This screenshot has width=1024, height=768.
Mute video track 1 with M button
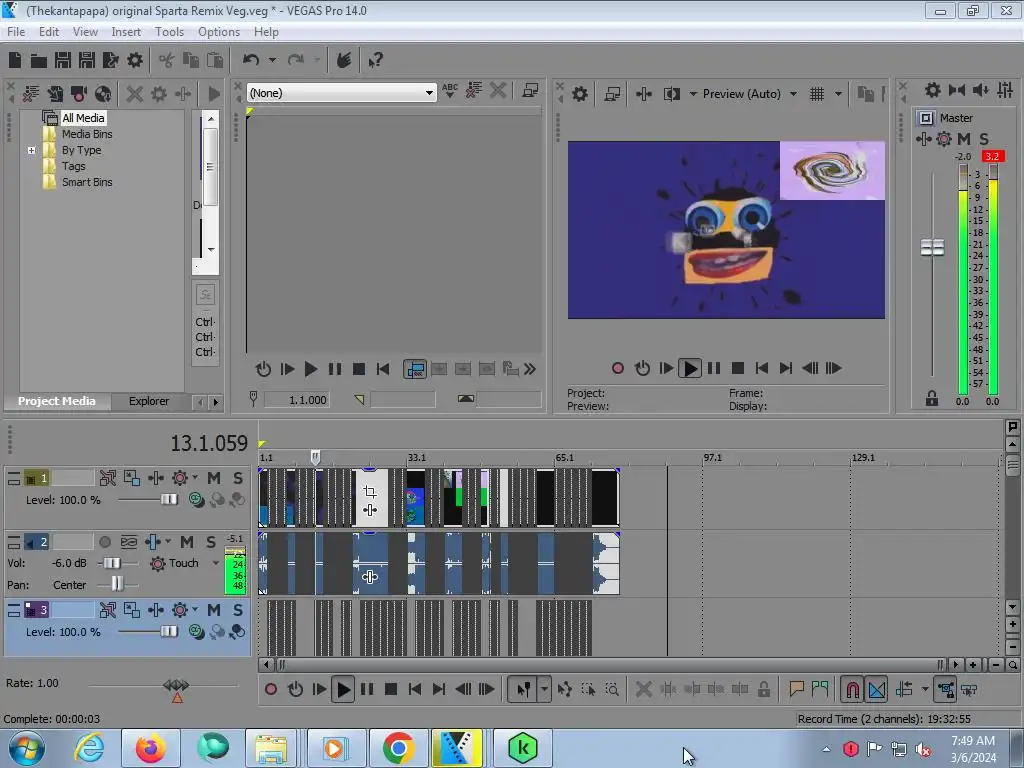click(x=214, y=478)
